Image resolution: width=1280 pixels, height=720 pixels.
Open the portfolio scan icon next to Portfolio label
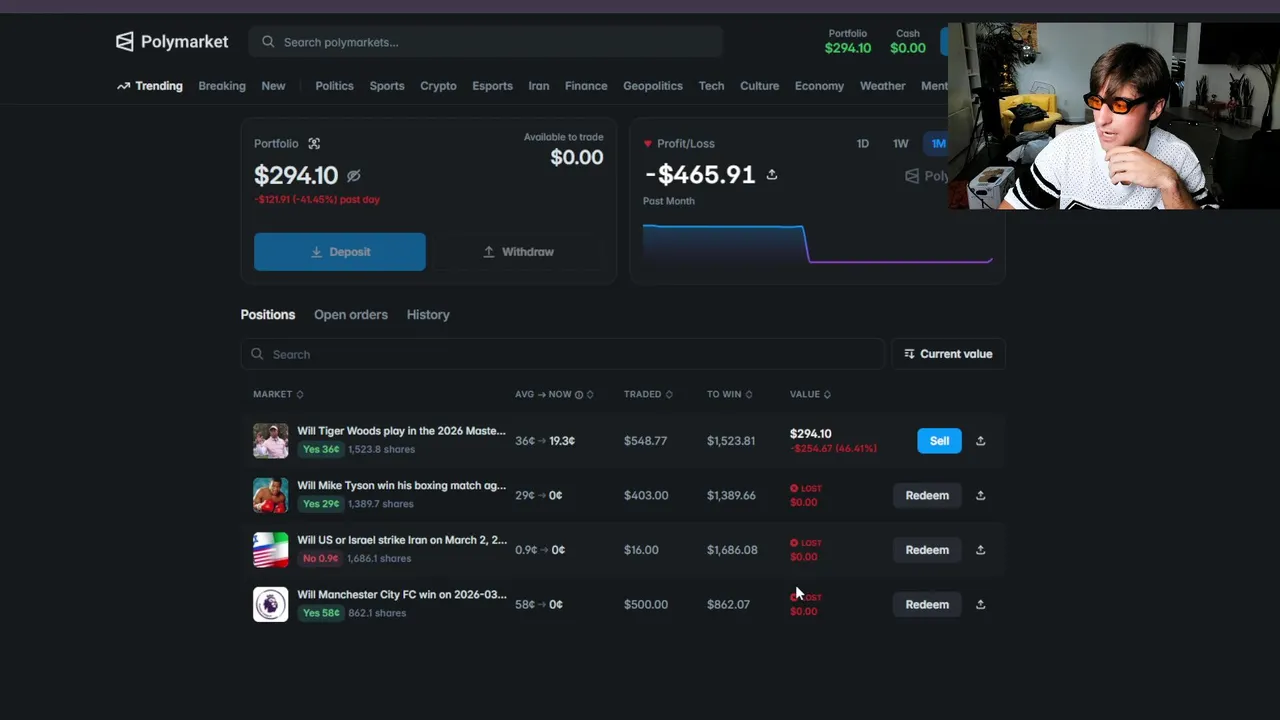314,144
